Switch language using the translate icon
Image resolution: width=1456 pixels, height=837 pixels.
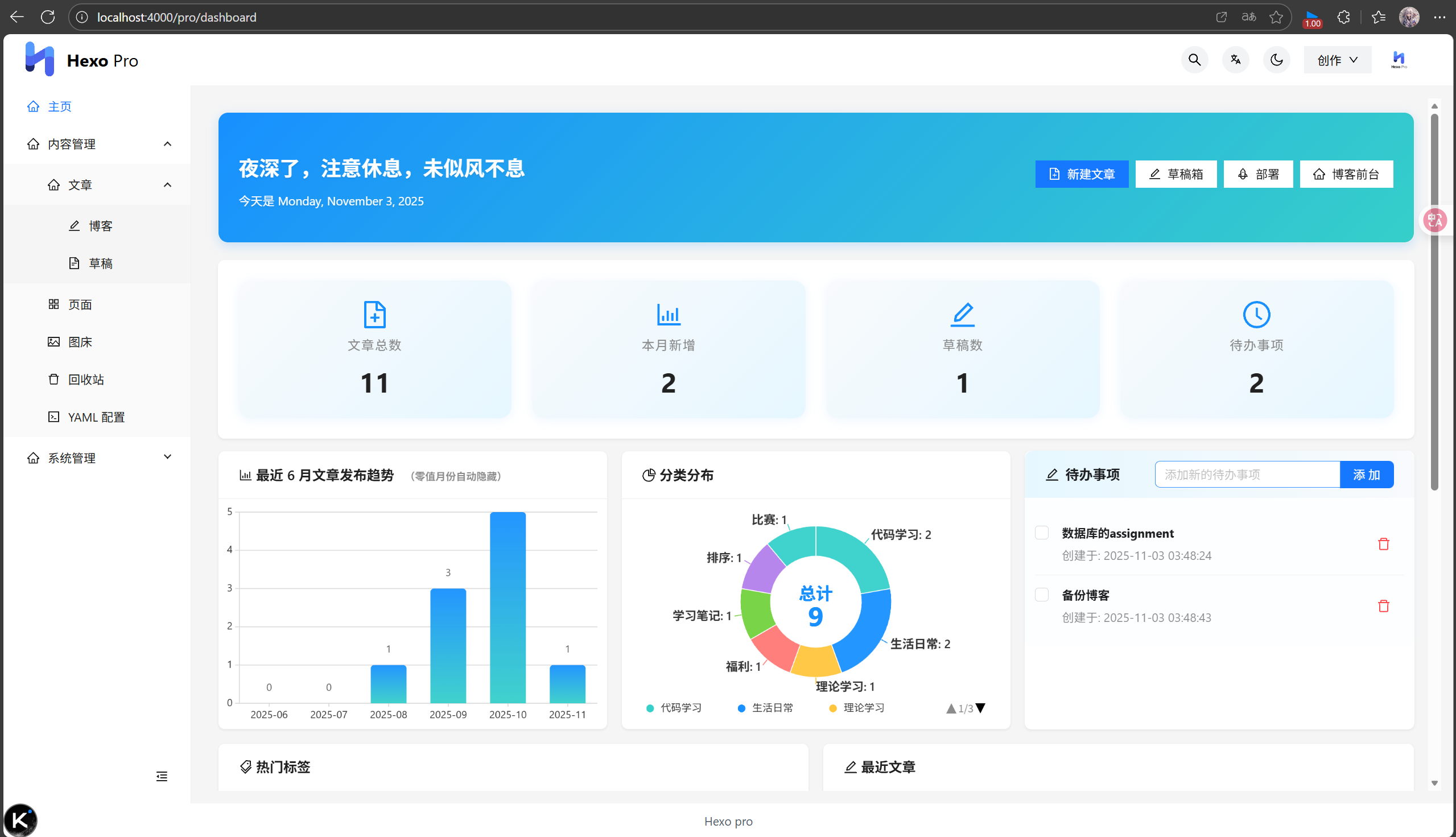1235,59
